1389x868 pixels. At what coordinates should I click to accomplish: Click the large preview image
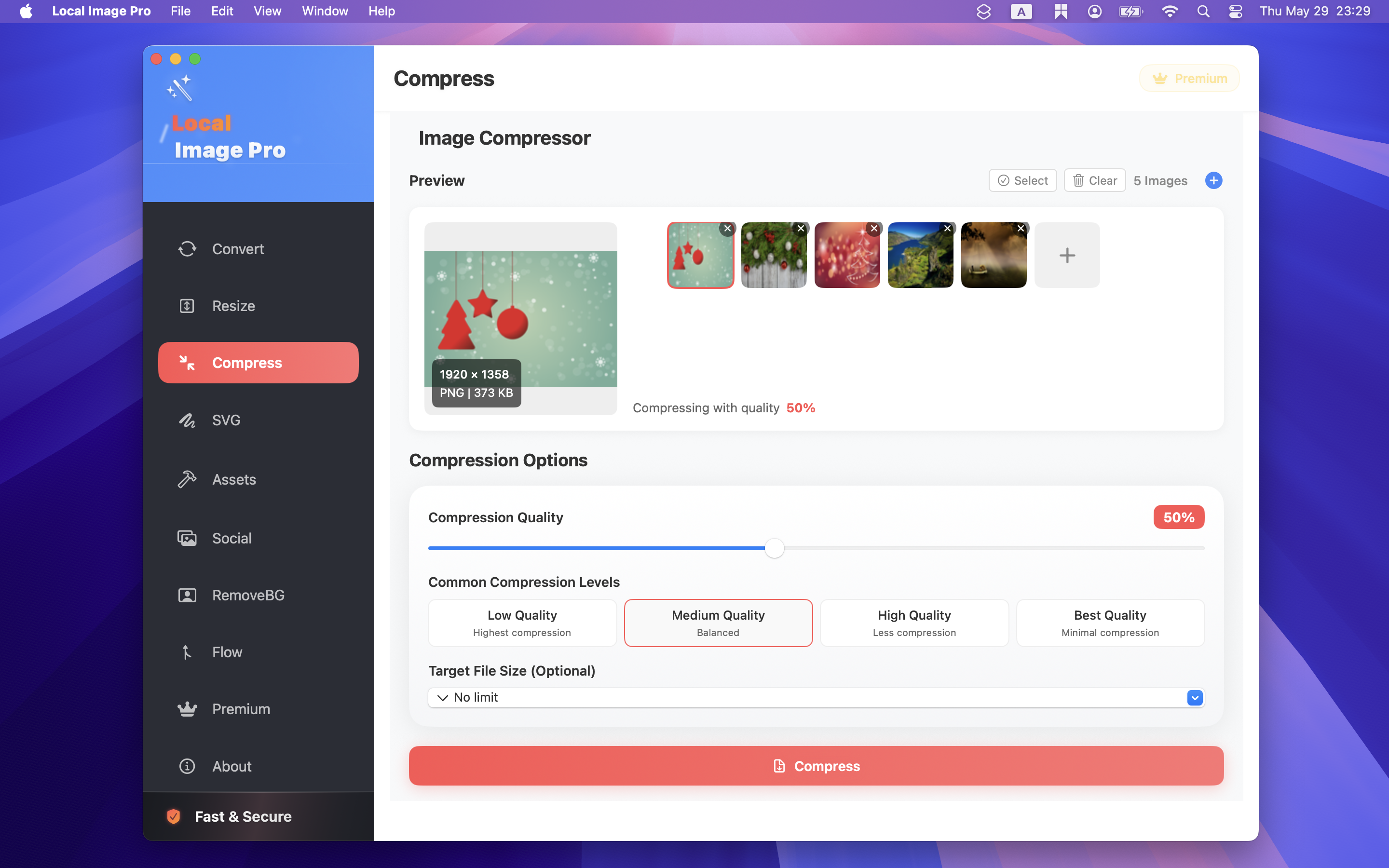pos(520,319)
